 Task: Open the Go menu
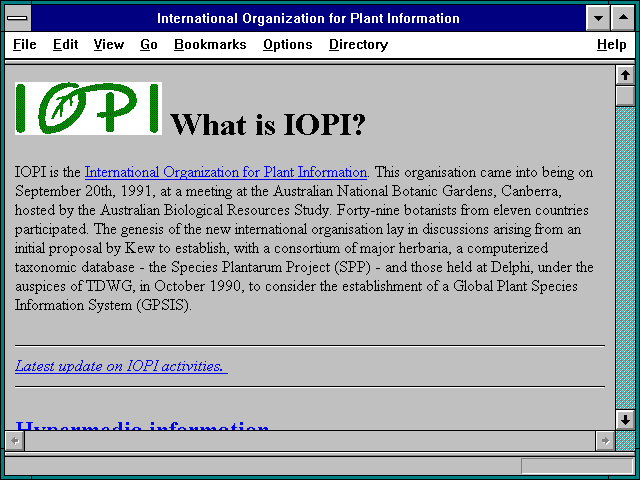(149, 44)
